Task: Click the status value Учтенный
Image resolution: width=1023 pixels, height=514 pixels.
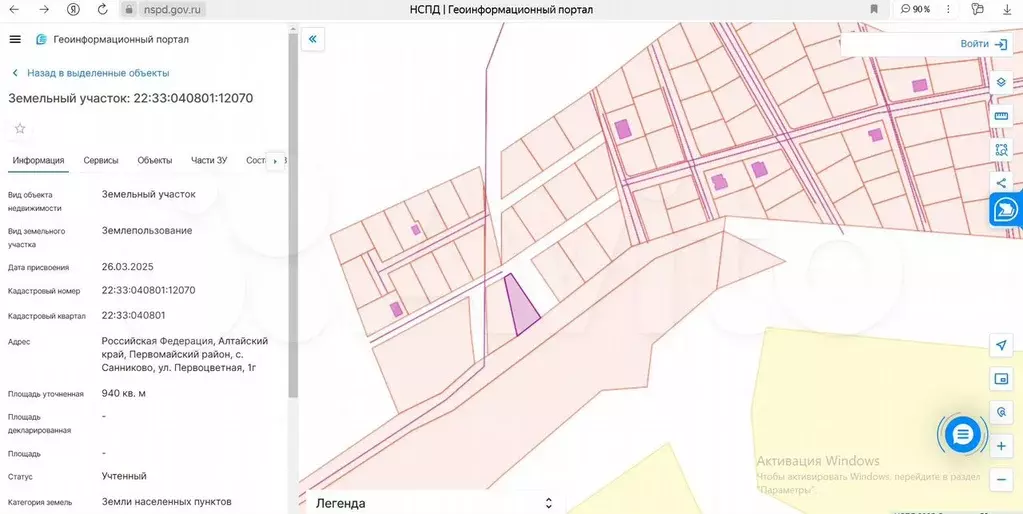Action: tap(124, 476)
